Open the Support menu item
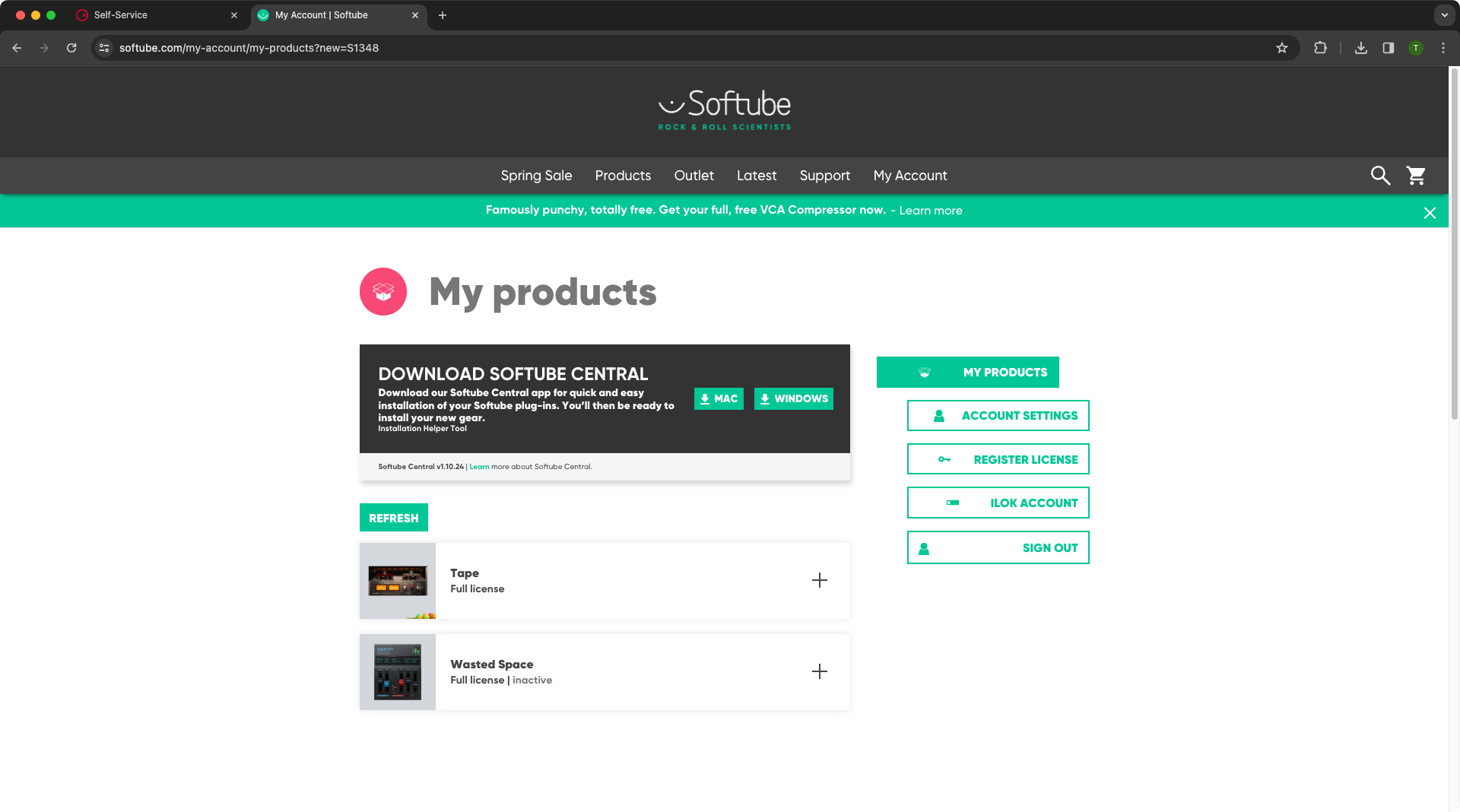The height and width of the screenshot is (812, 1460). pyautogui.click(x=824, y=176)
